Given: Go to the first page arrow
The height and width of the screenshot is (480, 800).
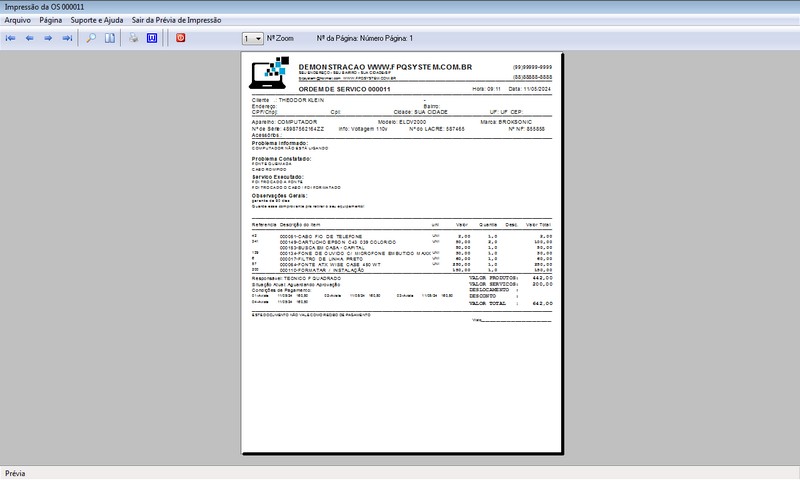Looking at the screenshot, I should [11, 38].
